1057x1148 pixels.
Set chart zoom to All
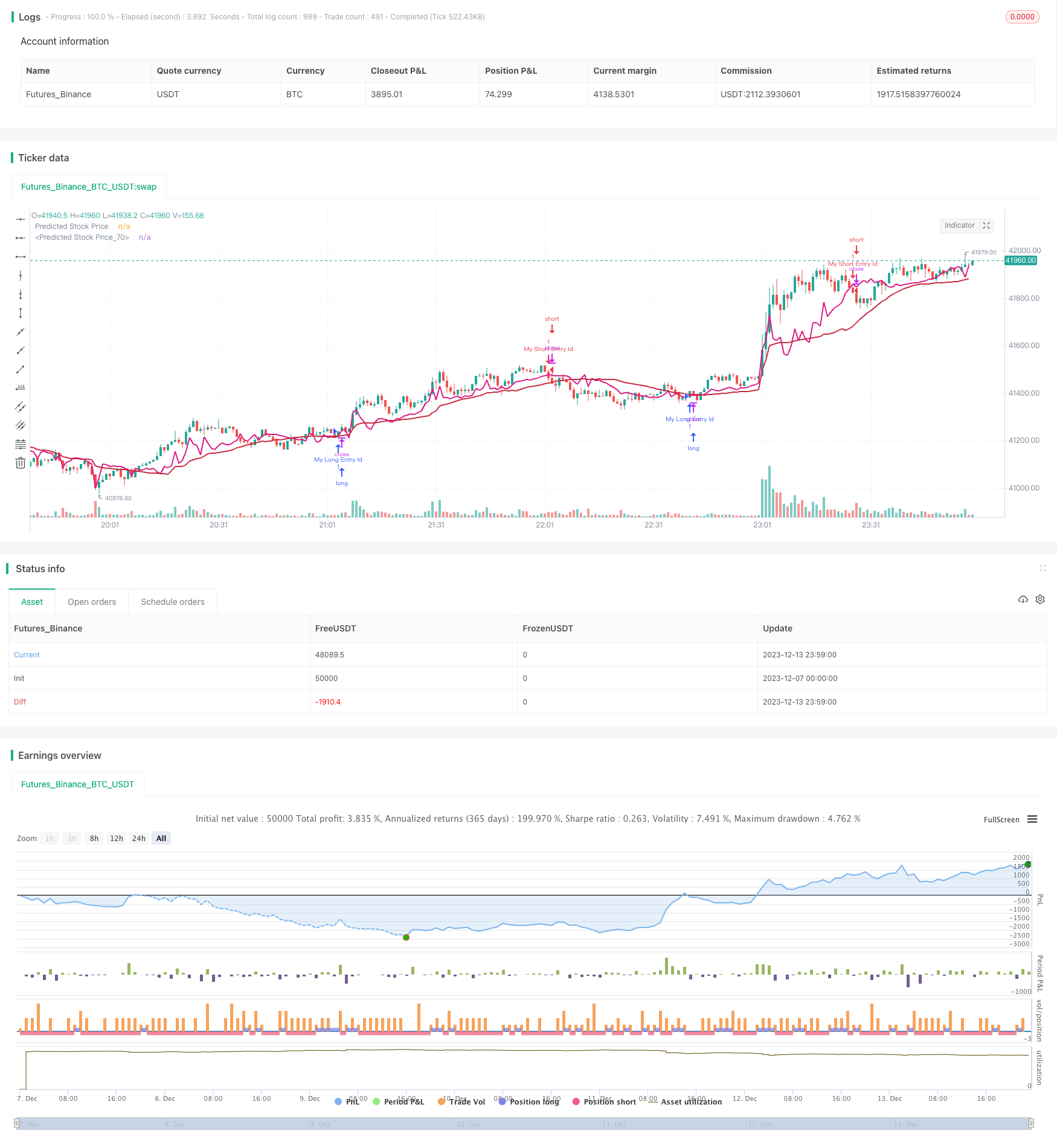click(x=161, y=838)
